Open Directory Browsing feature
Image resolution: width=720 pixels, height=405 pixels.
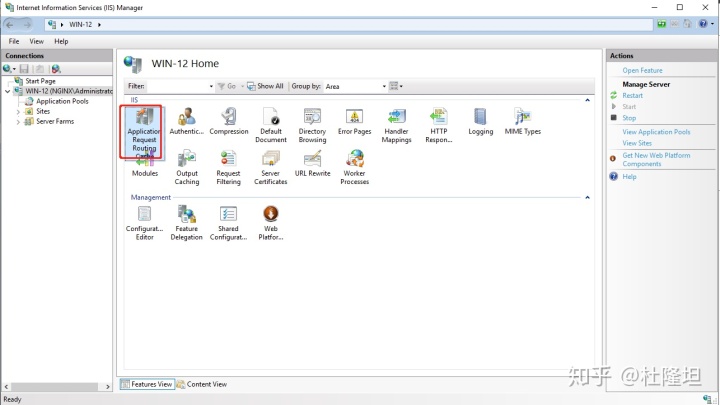(x=312, y=125)
